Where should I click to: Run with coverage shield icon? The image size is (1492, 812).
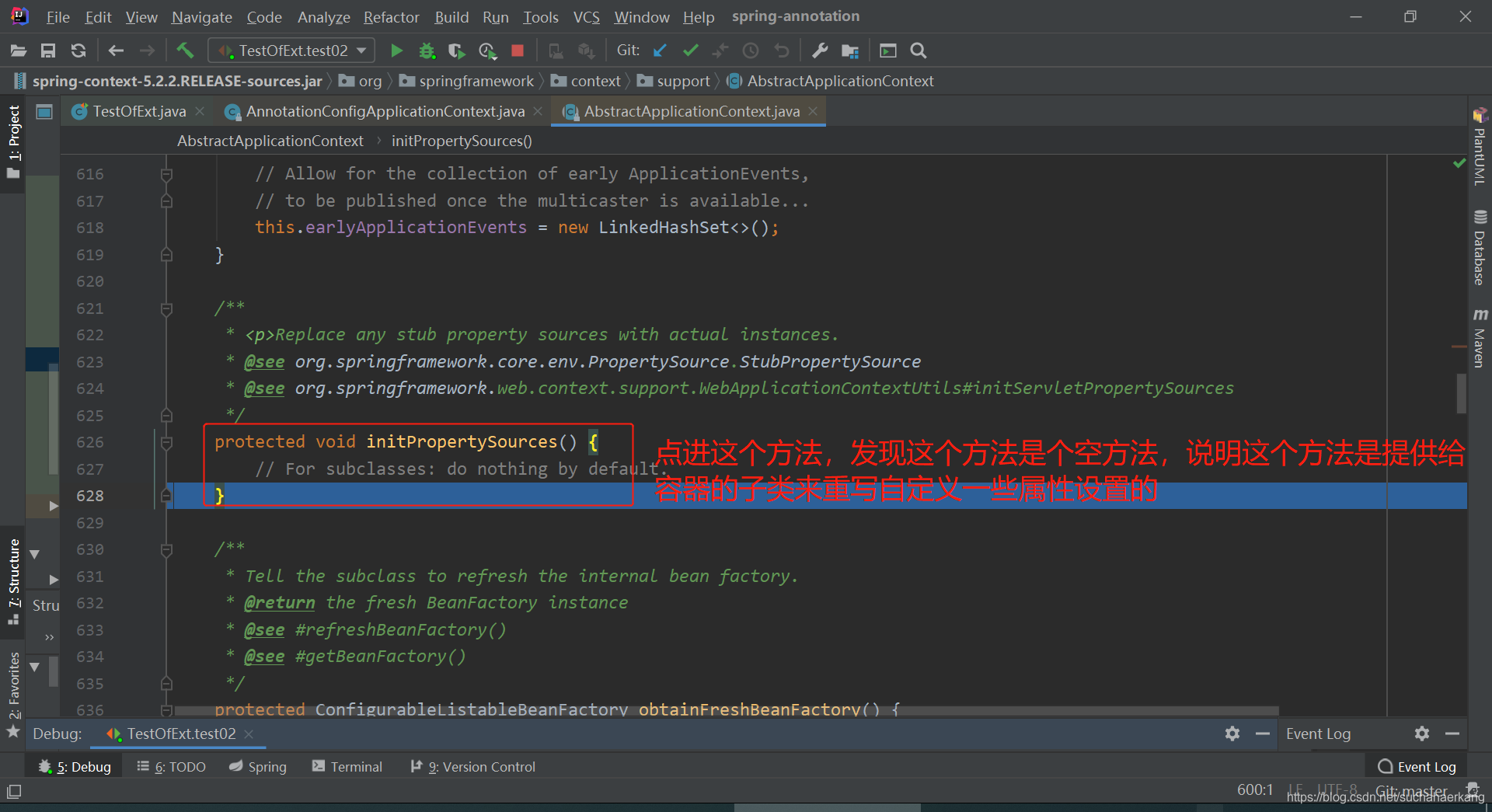pyautogui.click(x=457, y=51)
